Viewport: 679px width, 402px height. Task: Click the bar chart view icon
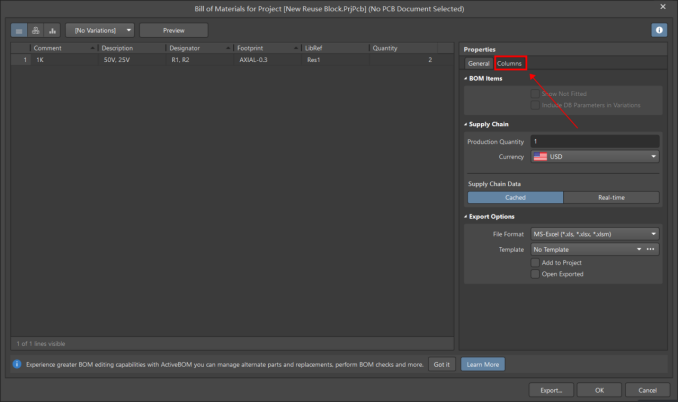point(52,30)
